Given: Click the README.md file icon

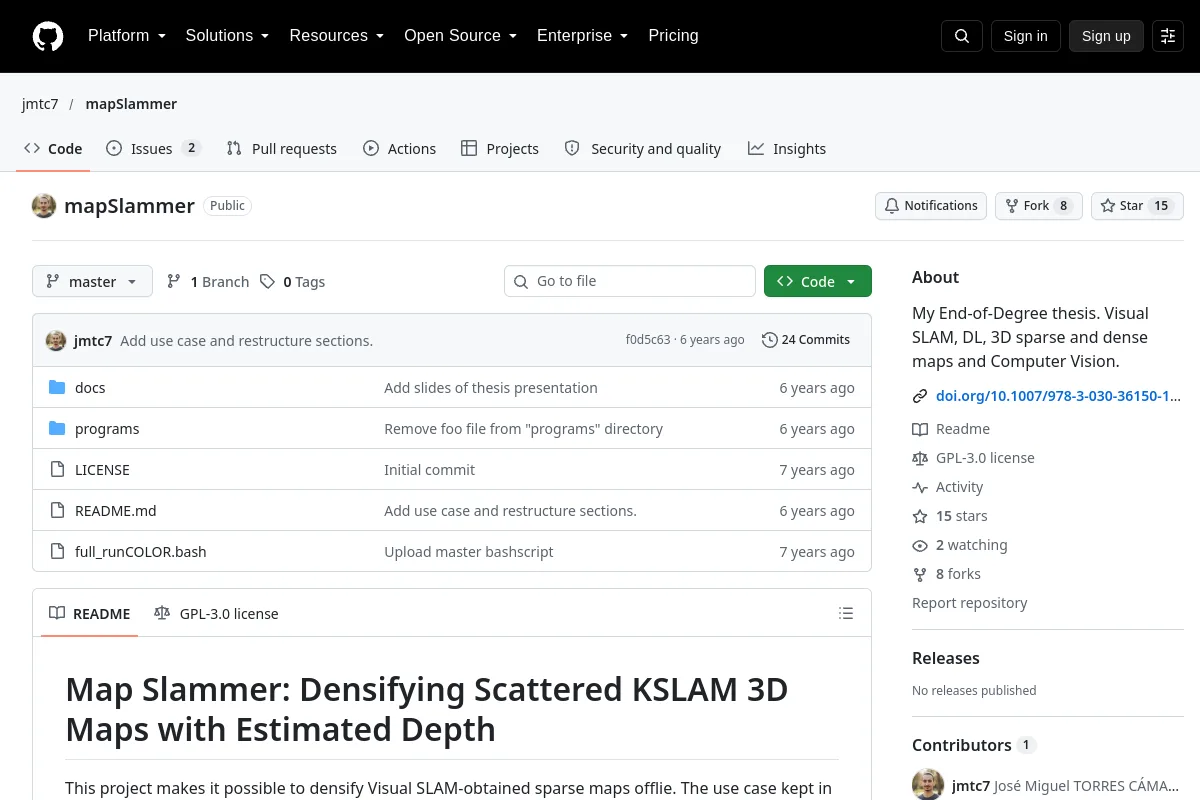Looking at the screenshot, I should 57,511.
